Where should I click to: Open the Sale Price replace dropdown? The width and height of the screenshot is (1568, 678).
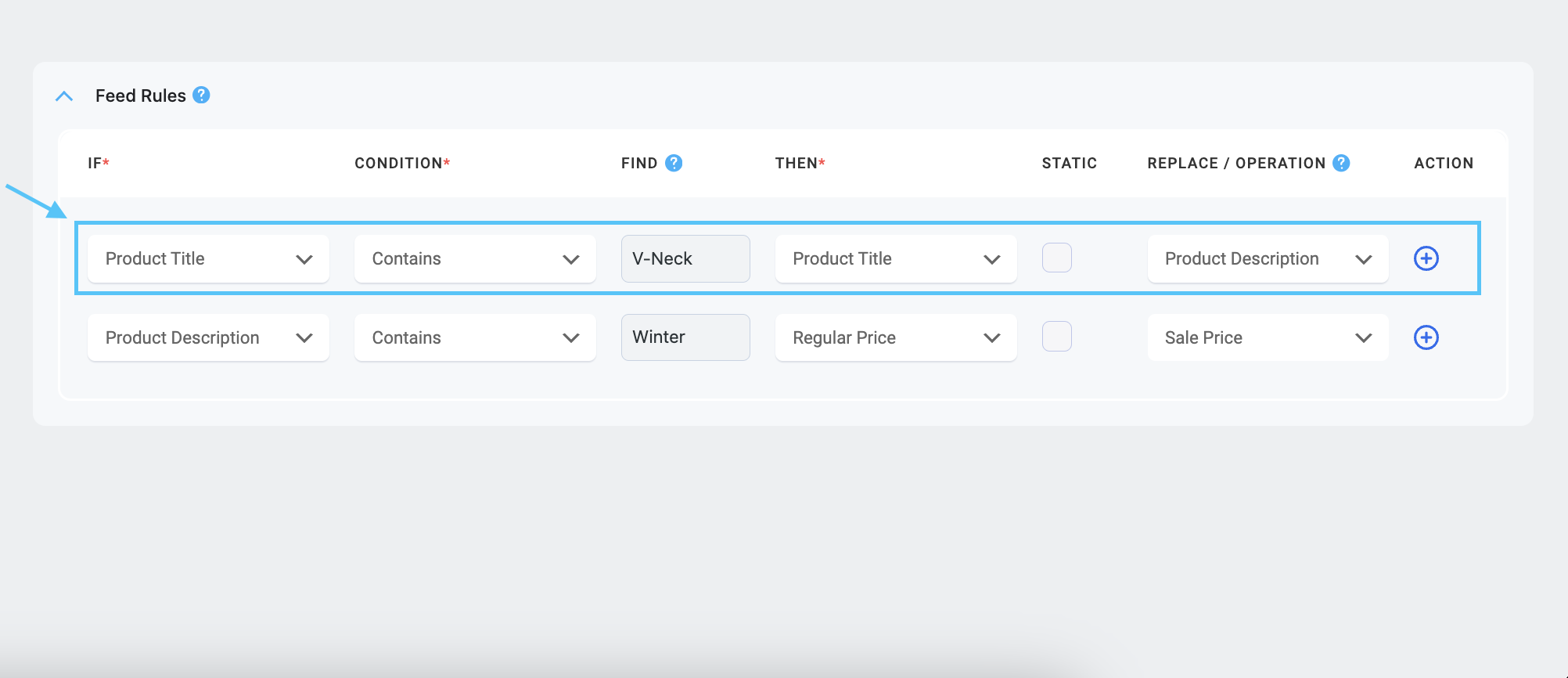coord(1268,337)
